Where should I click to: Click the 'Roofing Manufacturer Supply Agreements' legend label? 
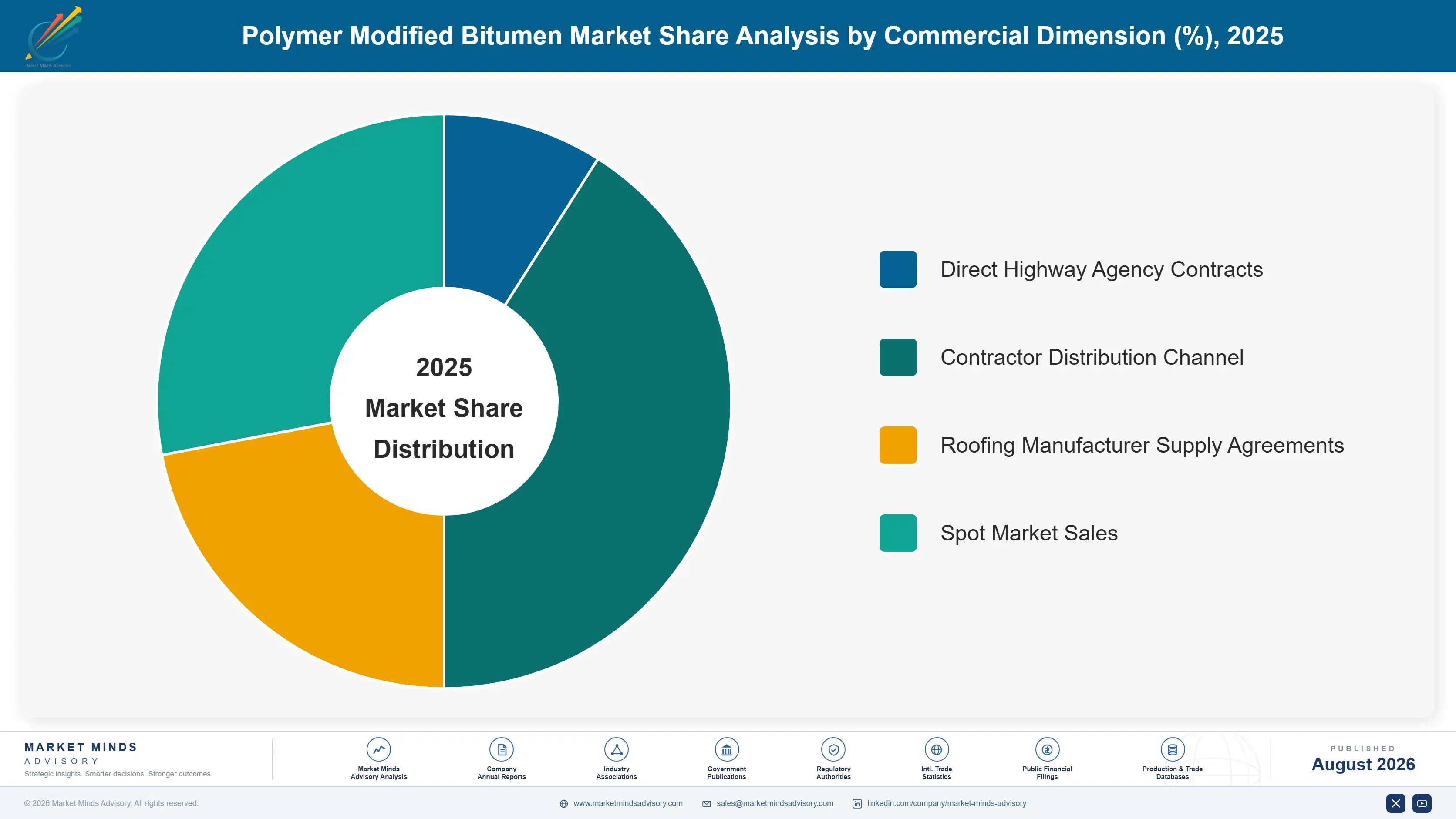pos(1143,445)
